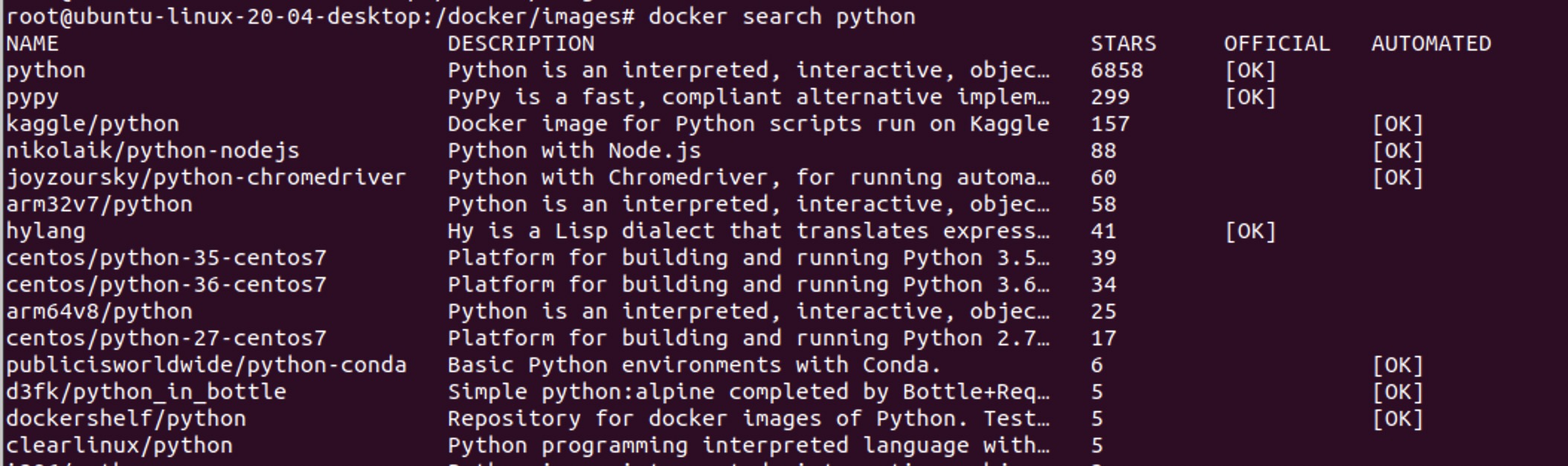Click the NAME column header

point(32,44)
